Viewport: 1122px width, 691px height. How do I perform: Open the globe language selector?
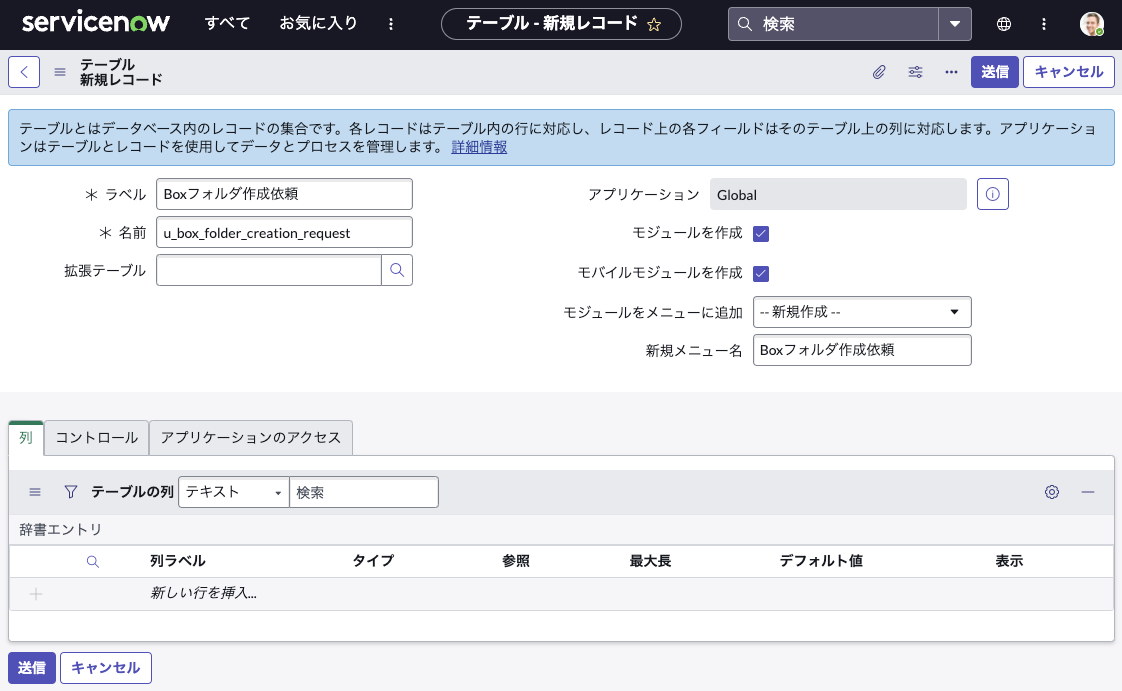click(1004, 24)
